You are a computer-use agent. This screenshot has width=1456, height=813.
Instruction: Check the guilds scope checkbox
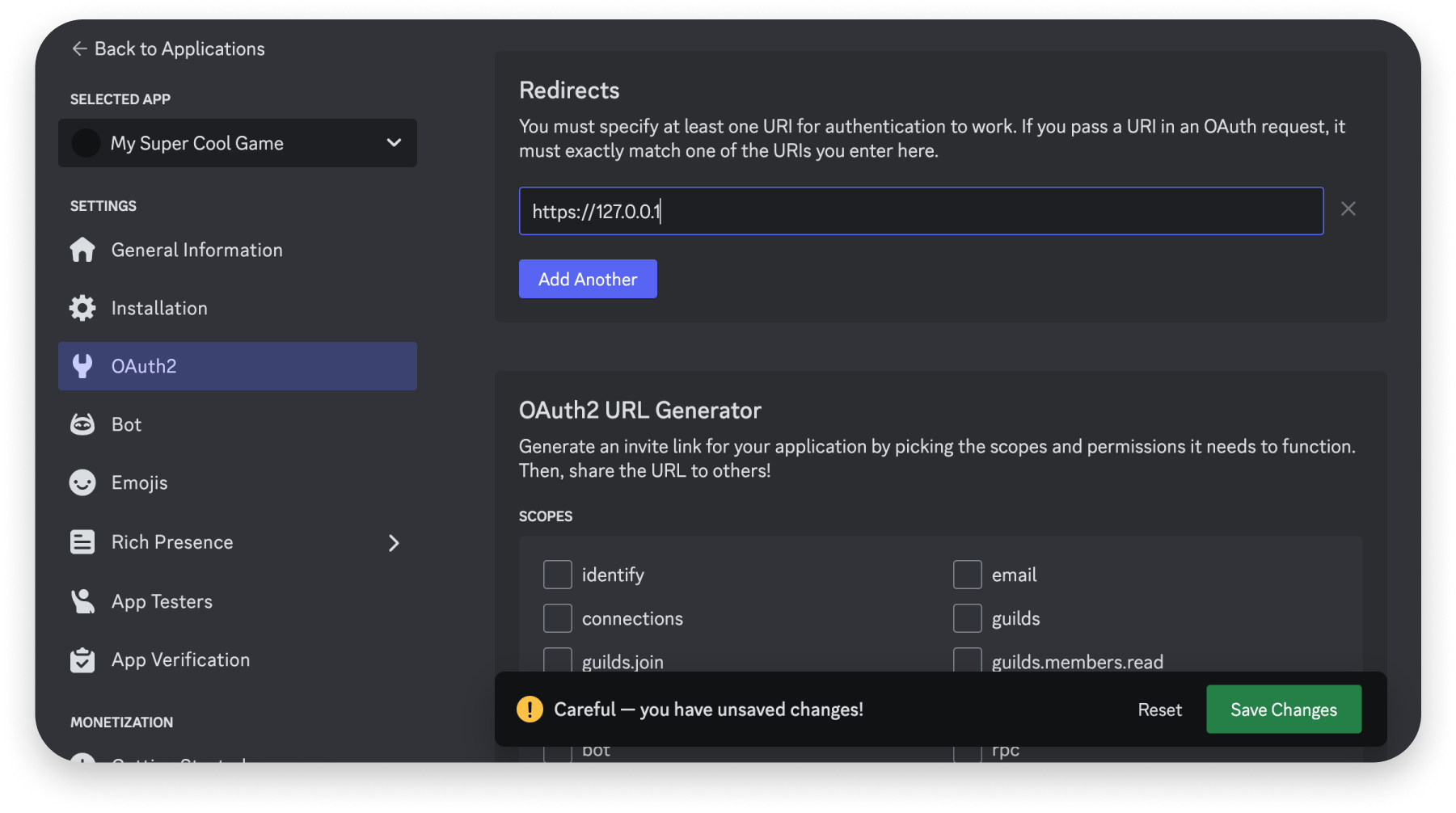pyautogui.click(x=967, y=617)
